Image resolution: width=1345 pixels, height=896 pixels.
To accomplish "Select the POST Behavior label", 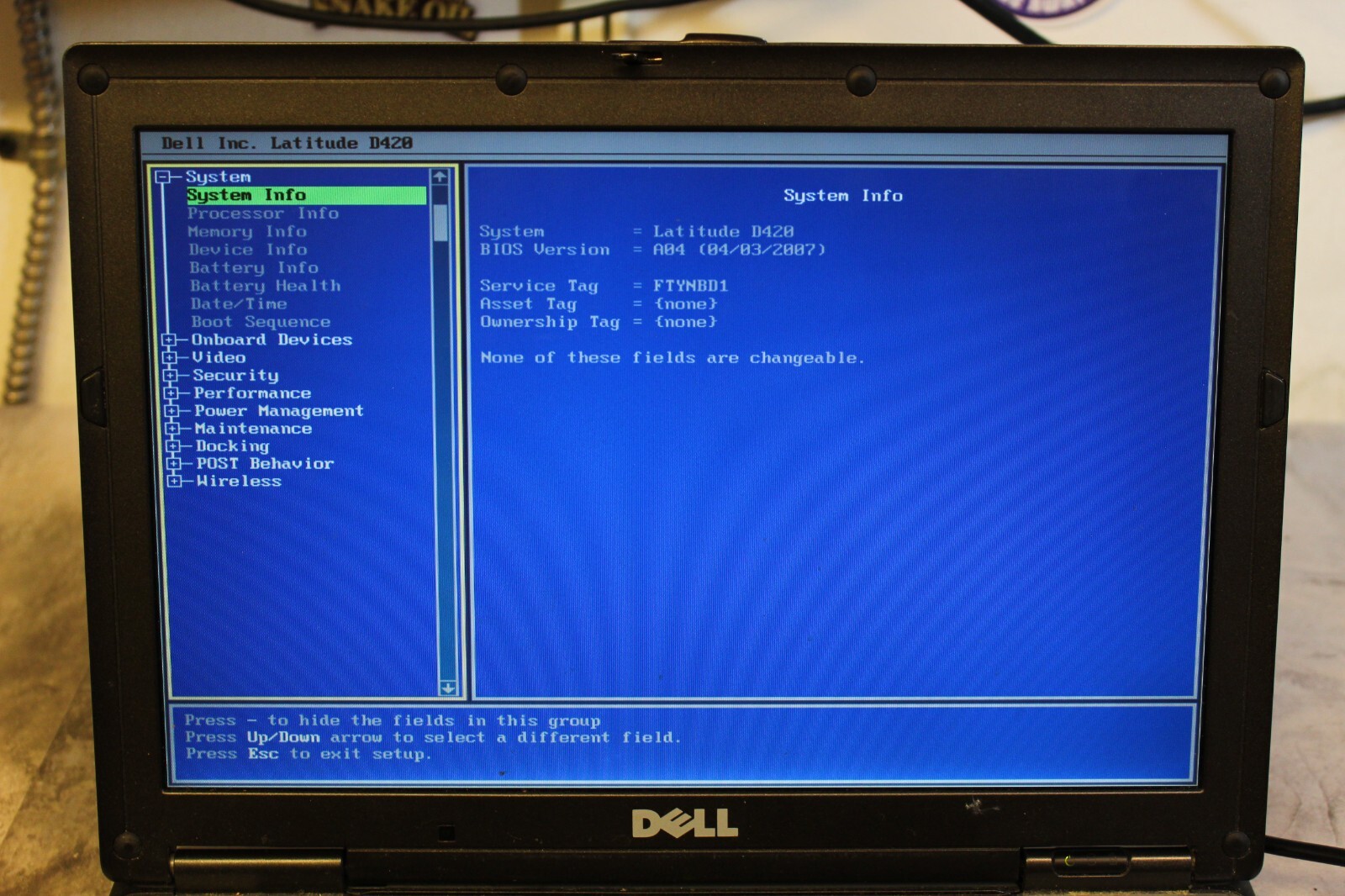I will point(265,464).
